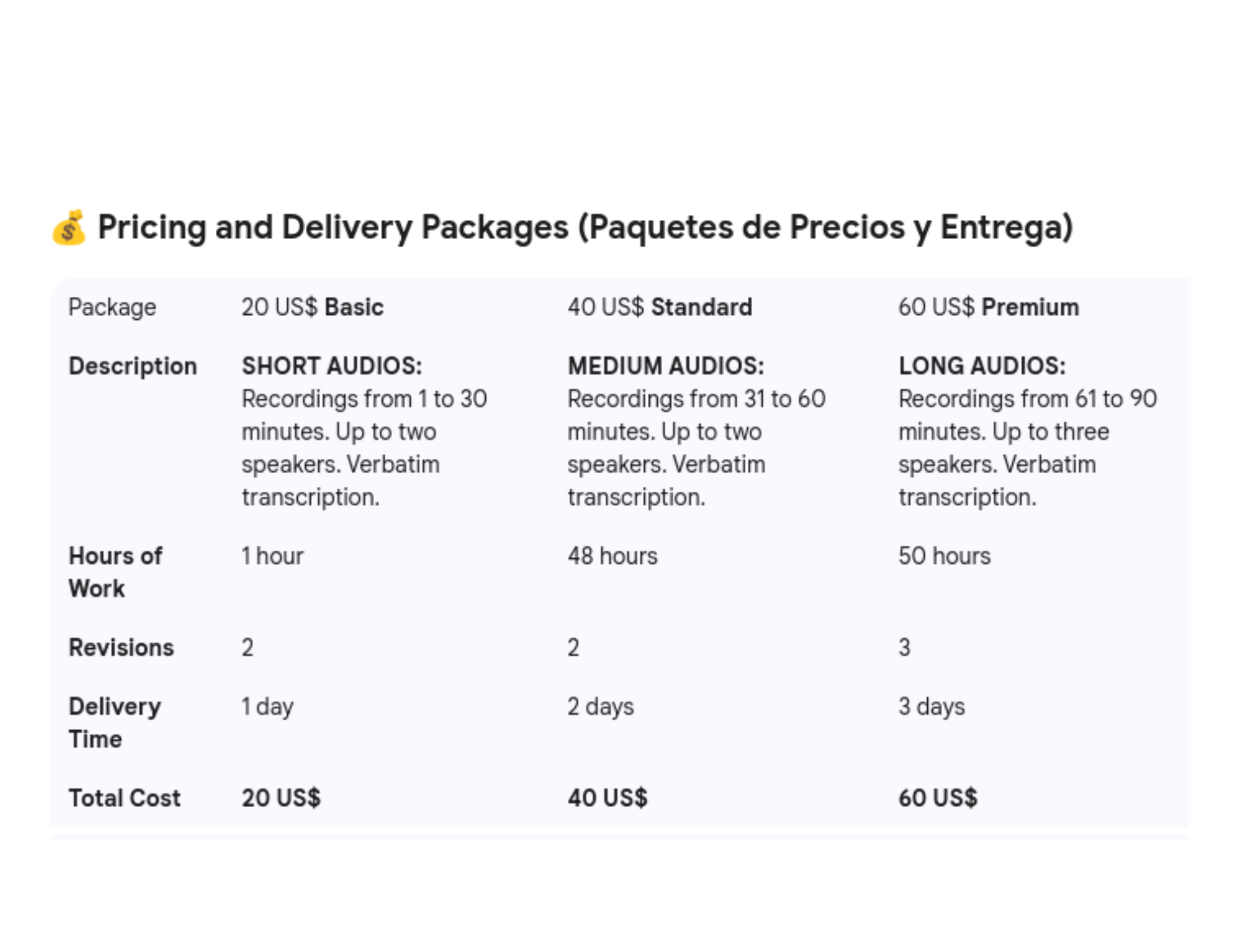Screen dimensions: 1233x952
Task: Click the 60 US$ total cost cell
Action: point(937,798)
